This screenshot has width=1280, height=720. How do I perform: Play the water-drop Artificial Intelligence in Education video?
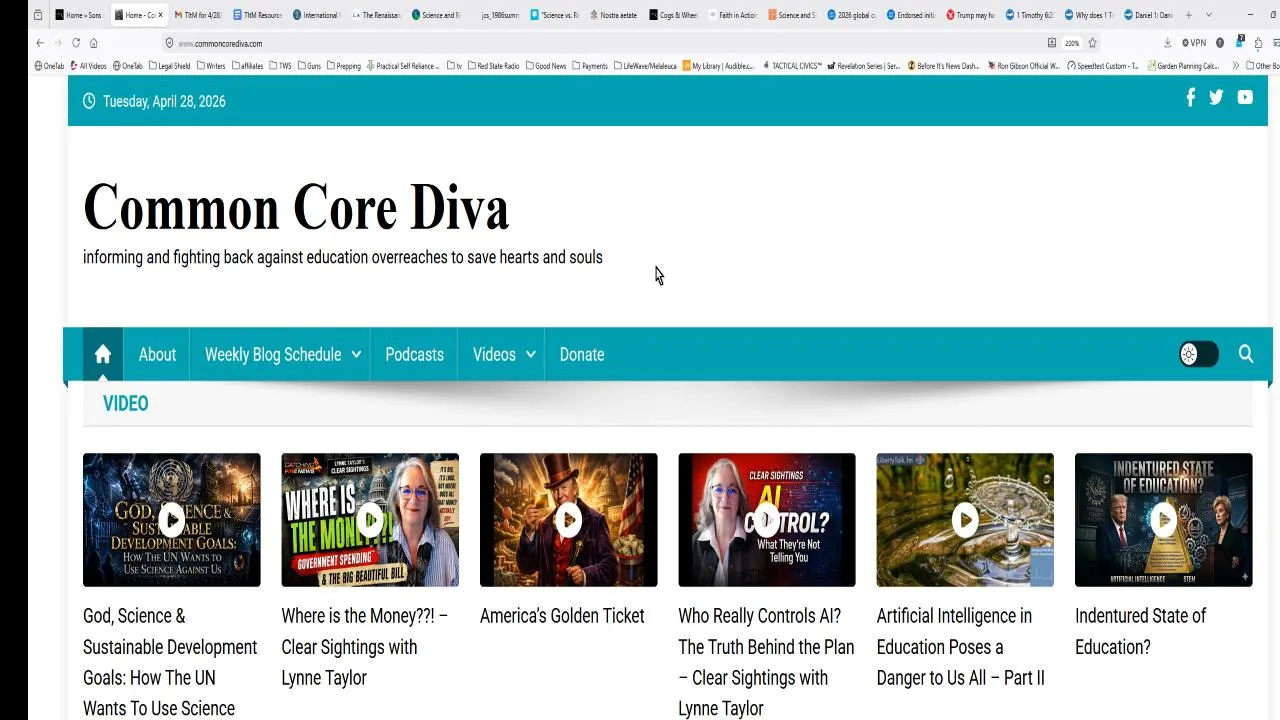pyautogui.click(x=965, y=520)
